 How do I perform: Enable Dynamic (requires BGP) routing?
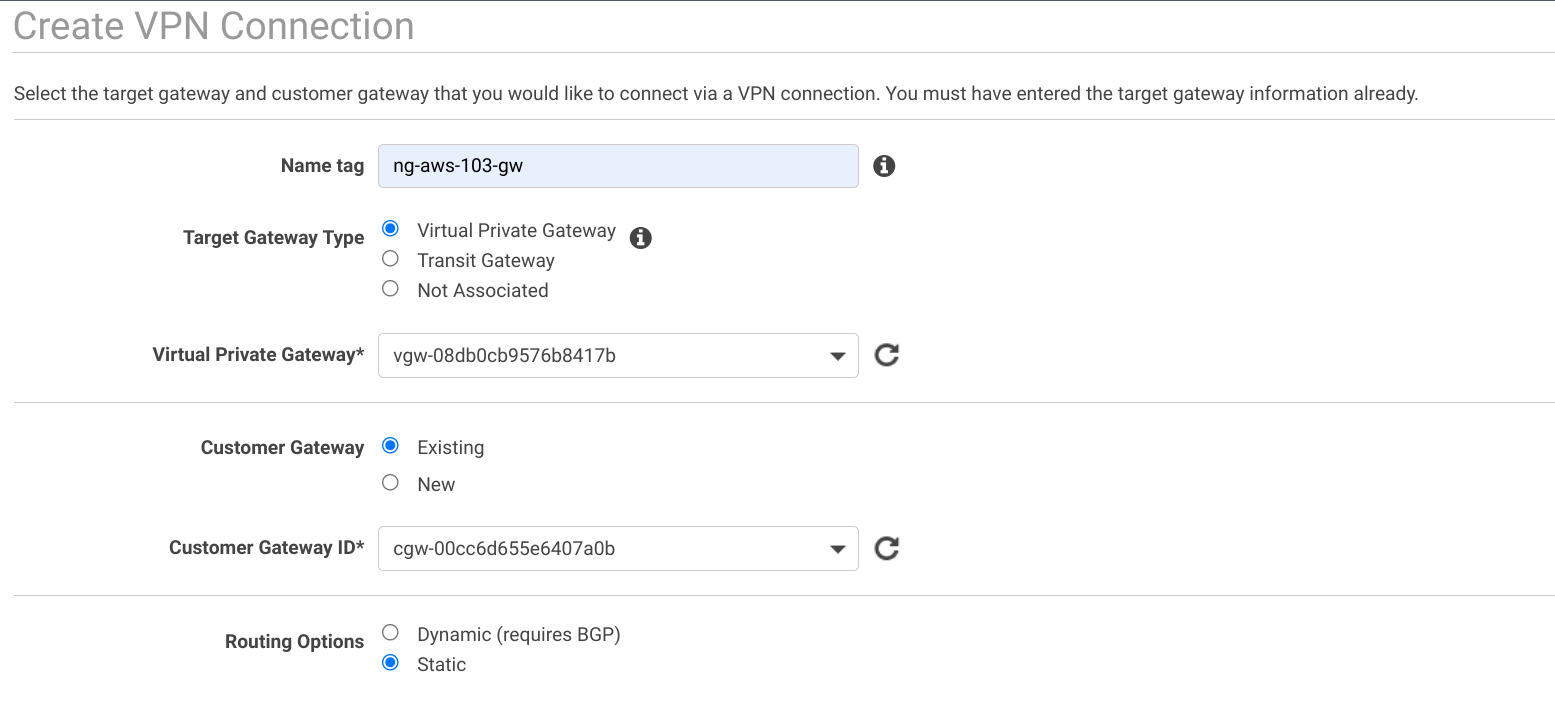[x=391, y=633]
